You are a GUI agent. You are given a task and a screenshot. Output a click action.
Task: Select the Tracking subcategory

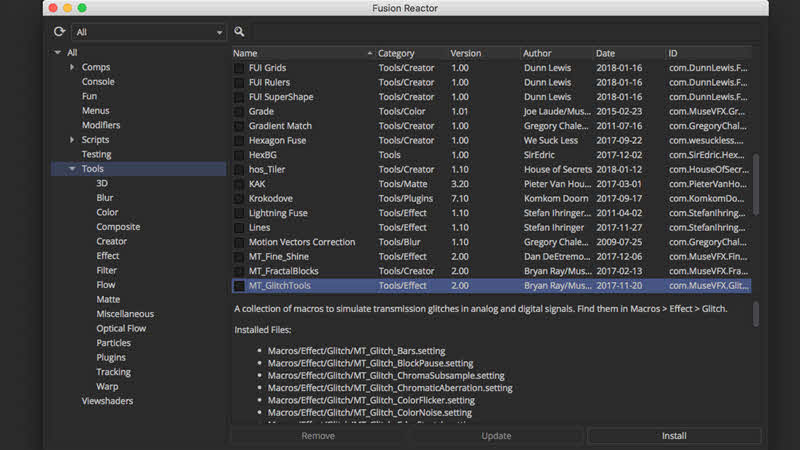pyautogui.click(x=113, y=372)
